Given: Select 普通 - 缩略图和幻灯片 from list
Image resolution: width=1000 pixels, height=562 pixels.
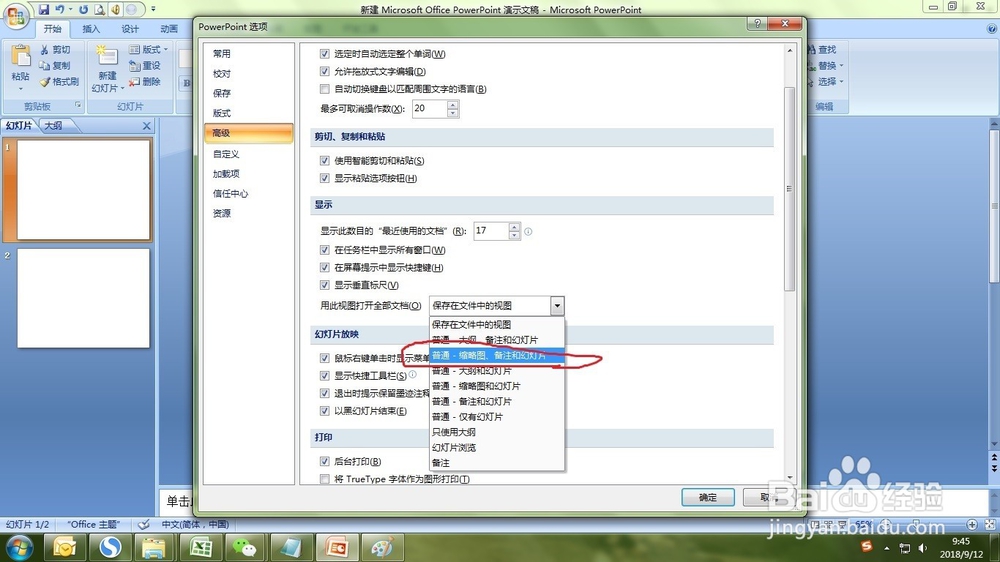Looking at the screenshot, I should (x=497, y=386).
